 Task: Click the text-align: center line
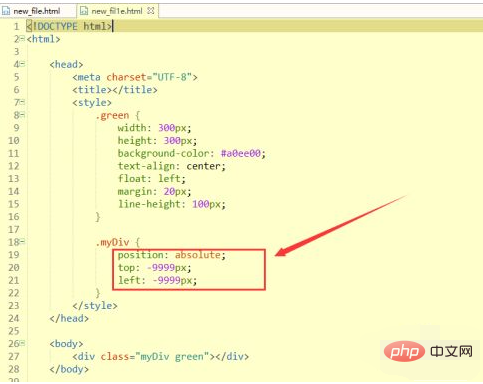[x=172, y=166]
